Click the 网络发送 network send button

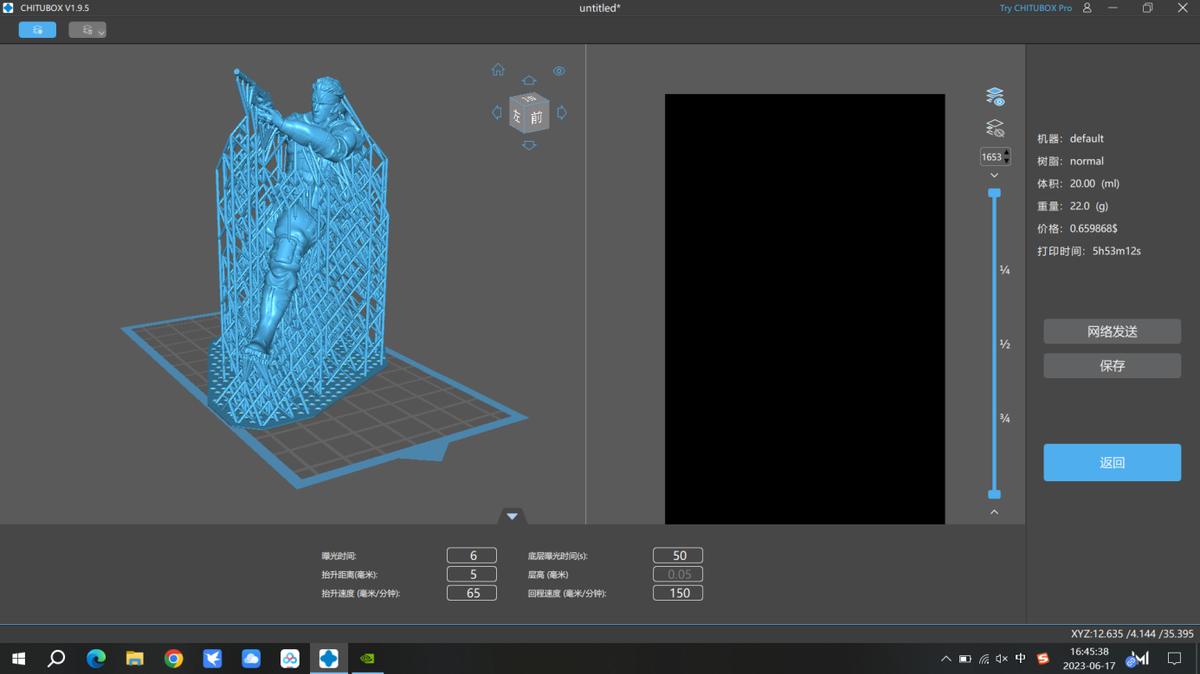tap(1112, 331)
